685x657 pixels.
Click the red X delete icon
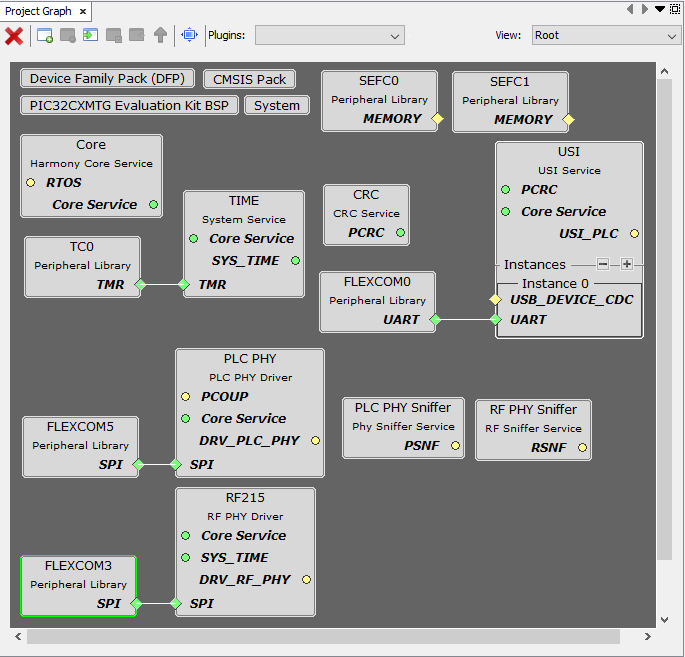coord(14,36)
